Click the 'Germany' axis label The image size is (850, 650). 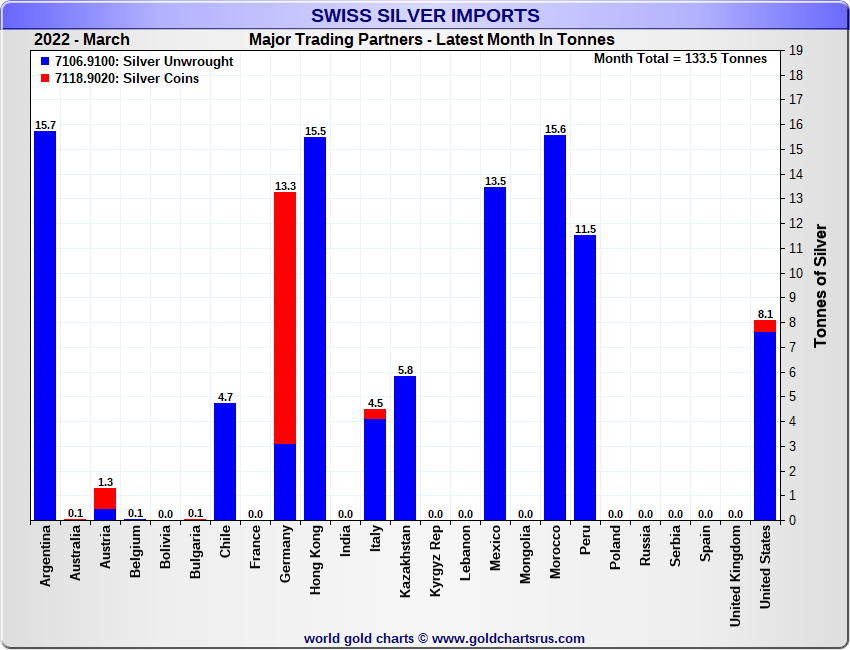[286, 554]
